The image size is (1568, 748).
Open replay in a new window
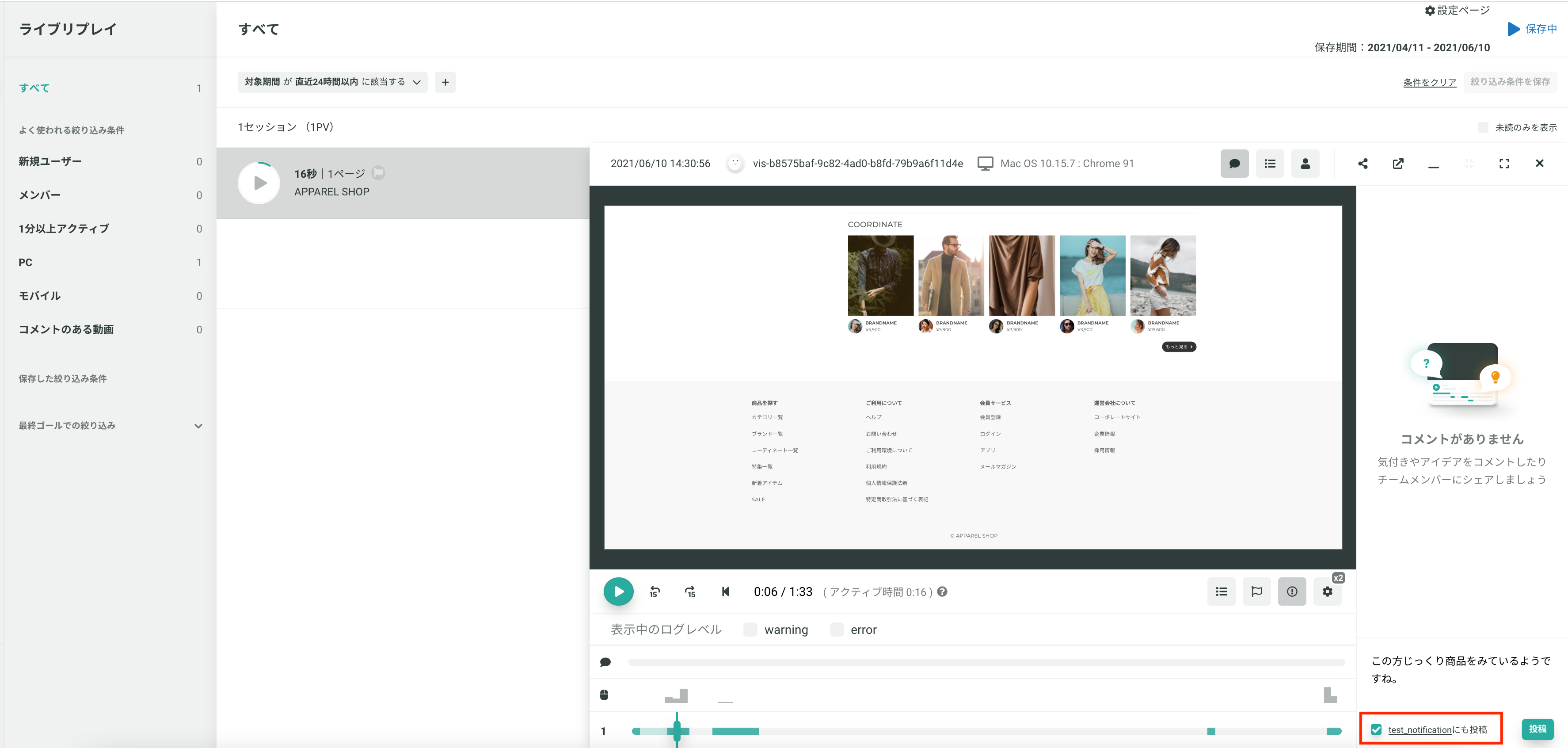(1398, 163)
